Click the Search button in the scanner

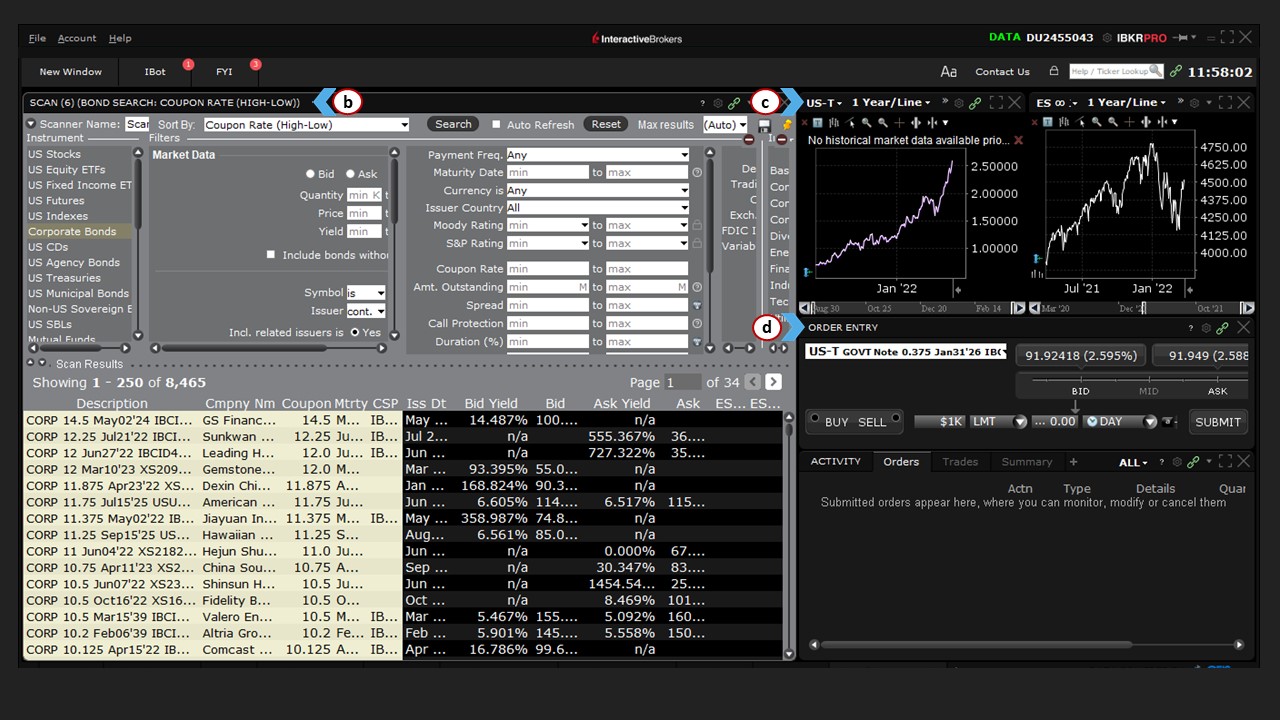(x=452, y=124)
